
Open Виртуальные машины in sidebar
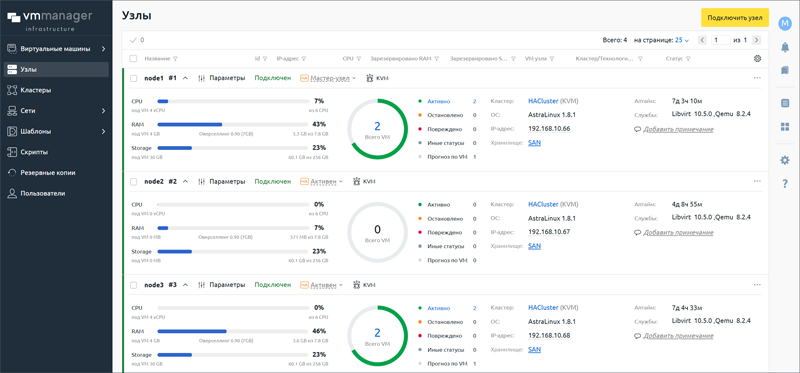56,49
